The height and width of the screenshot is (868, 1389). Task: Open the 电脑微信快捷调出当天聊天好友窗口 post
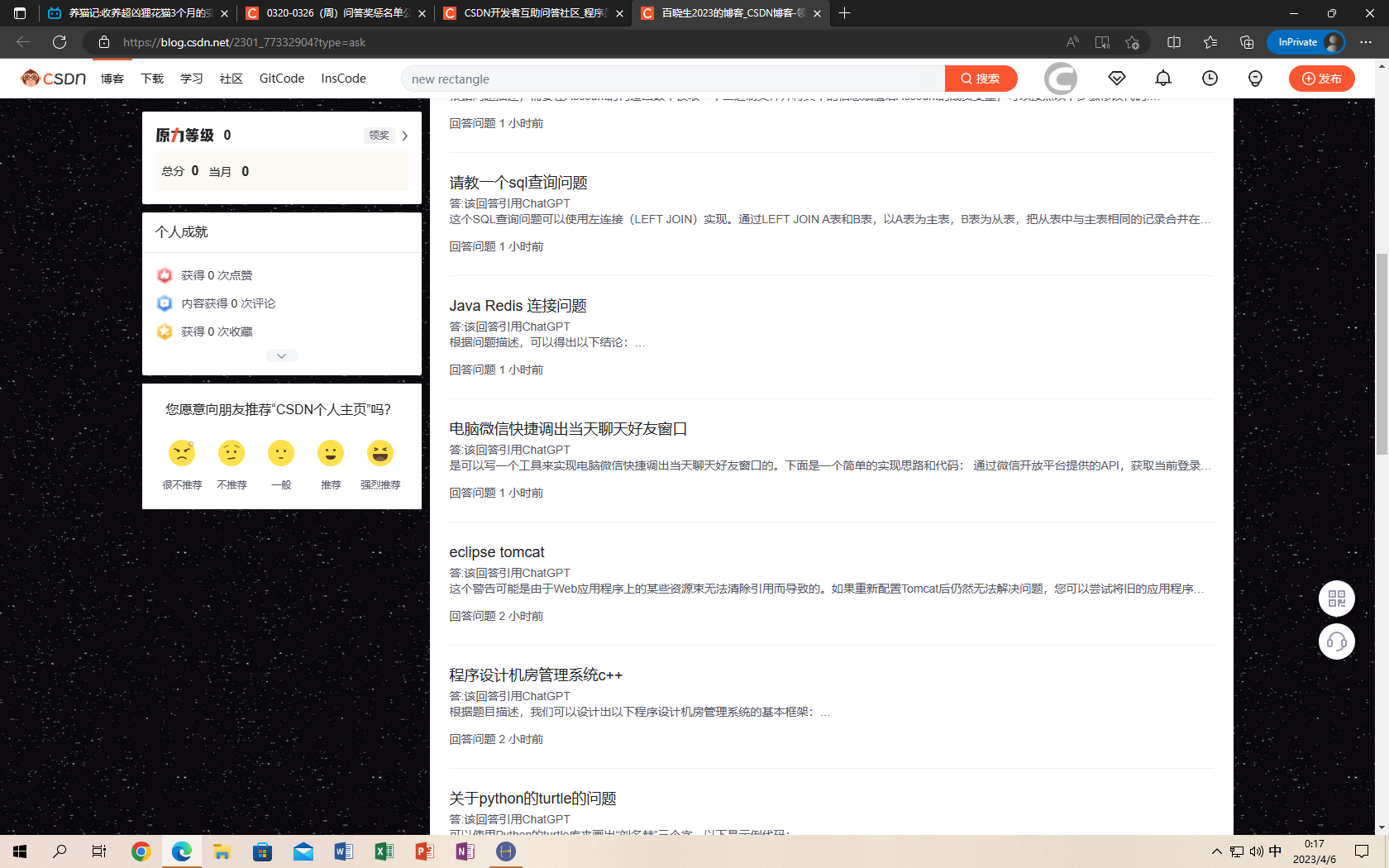click(568, 429)
